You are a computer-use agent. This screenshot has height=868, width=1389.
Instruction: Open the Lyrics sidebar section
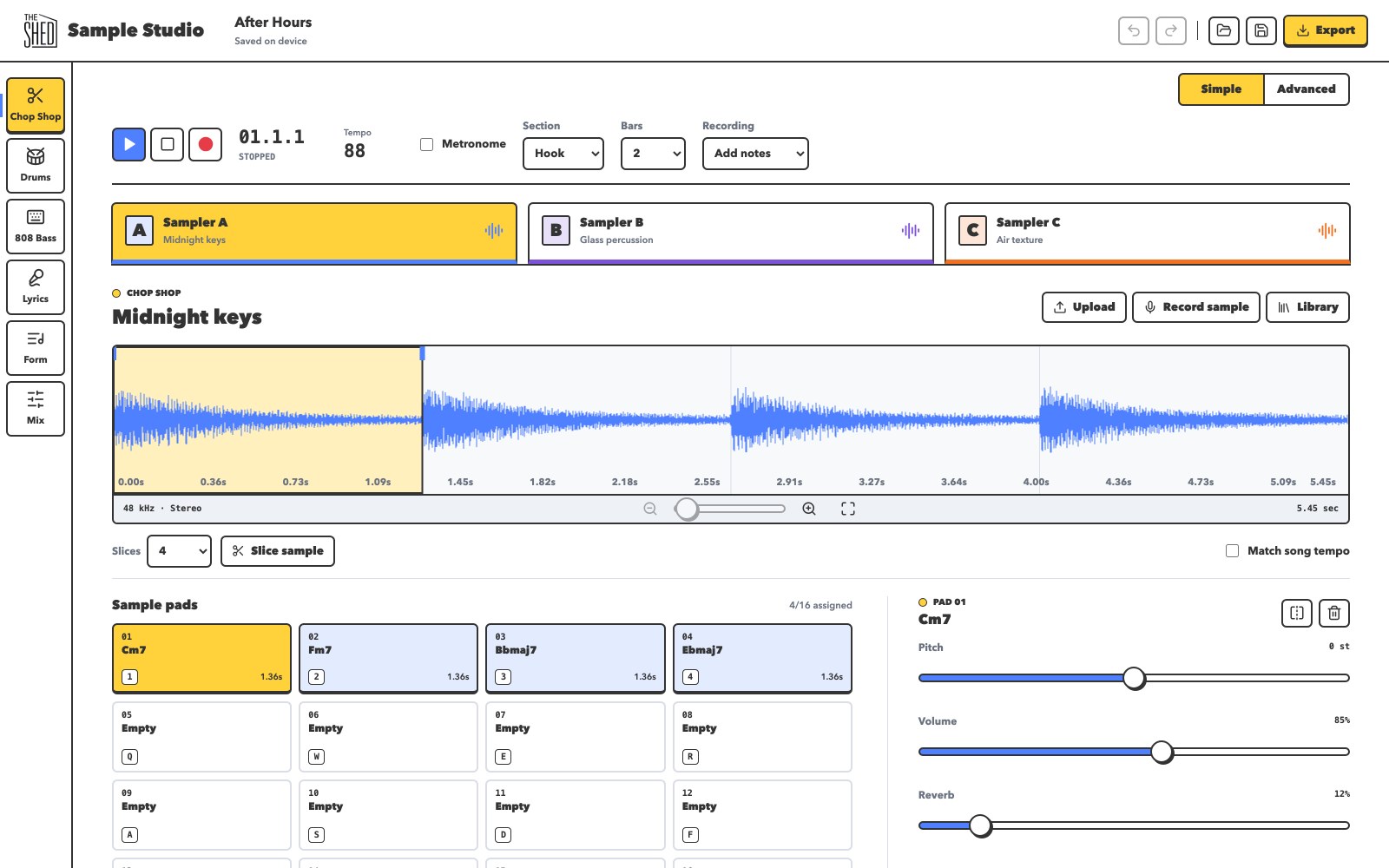click(x=36, y=287)
